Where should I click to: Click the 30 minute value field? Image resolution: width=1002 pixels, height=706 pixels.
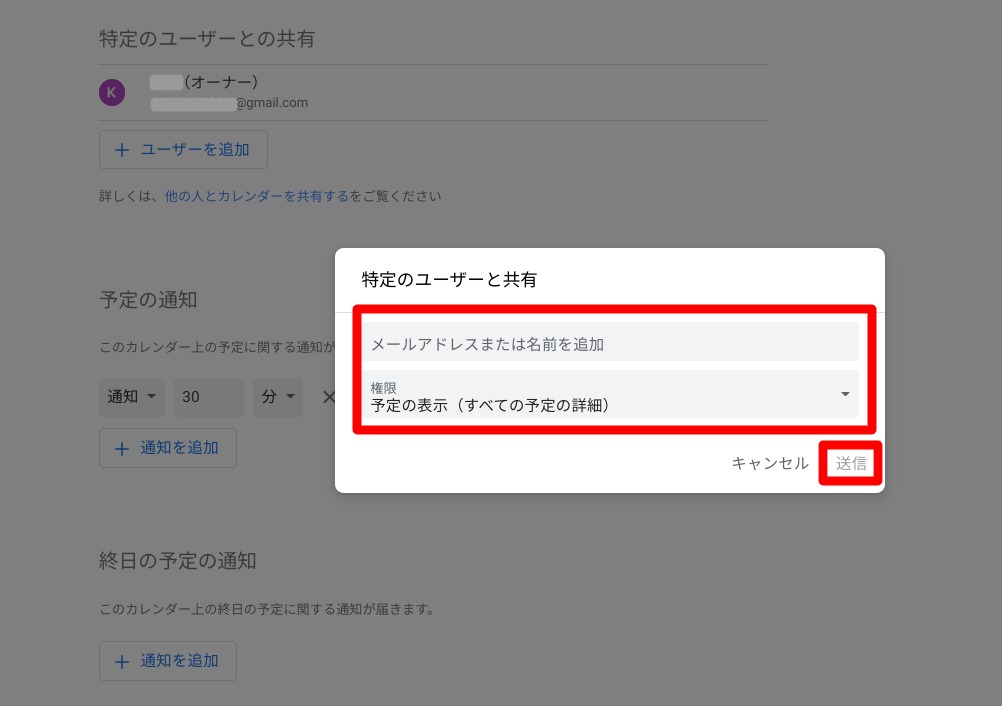click(208, 397)
